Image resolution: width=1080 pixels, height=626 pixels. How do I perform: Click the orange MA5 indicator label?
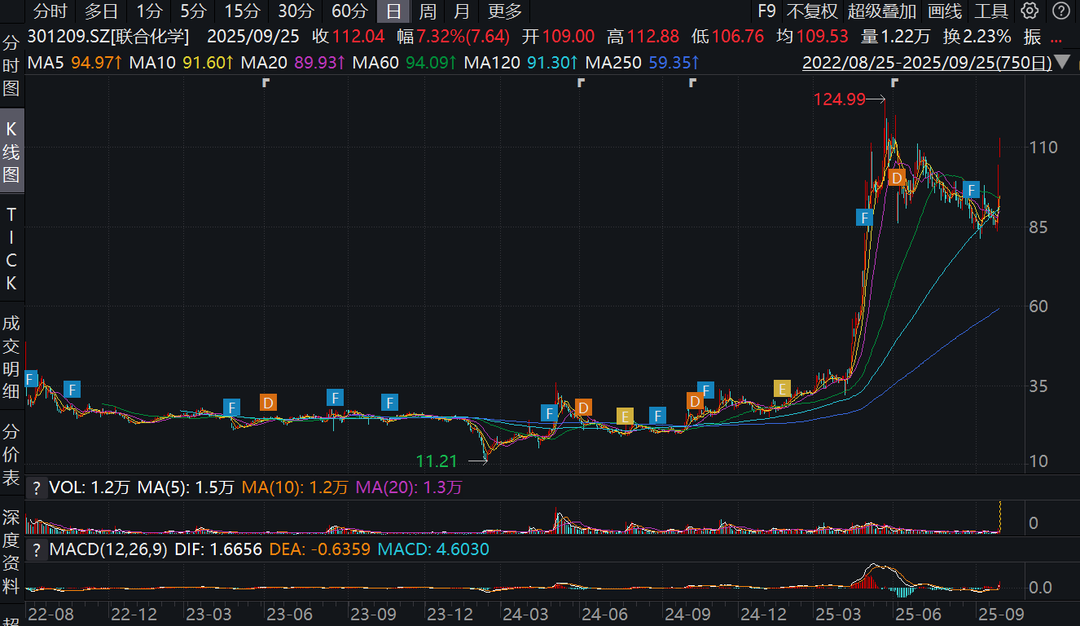70,62
